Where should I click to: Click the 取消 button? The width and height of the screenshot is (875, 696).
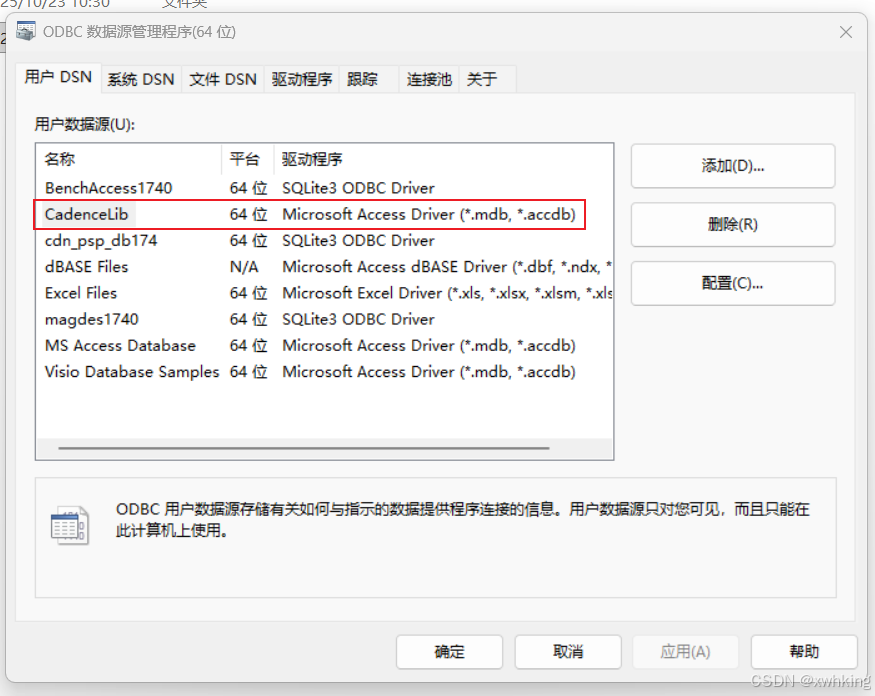pyautogui.click(x=568, y=651)
